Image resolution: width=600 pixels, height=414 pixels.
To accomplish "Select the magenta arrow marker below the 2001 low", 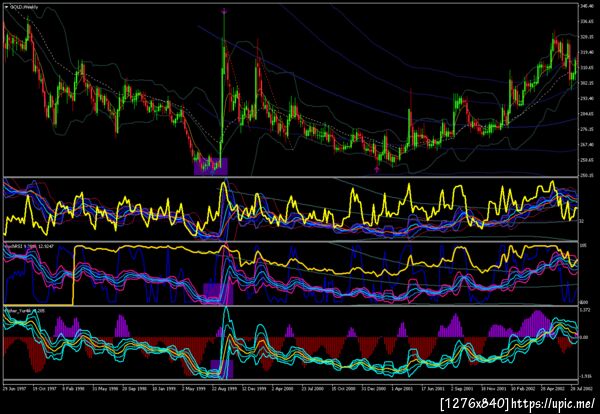I will point(377,170).
